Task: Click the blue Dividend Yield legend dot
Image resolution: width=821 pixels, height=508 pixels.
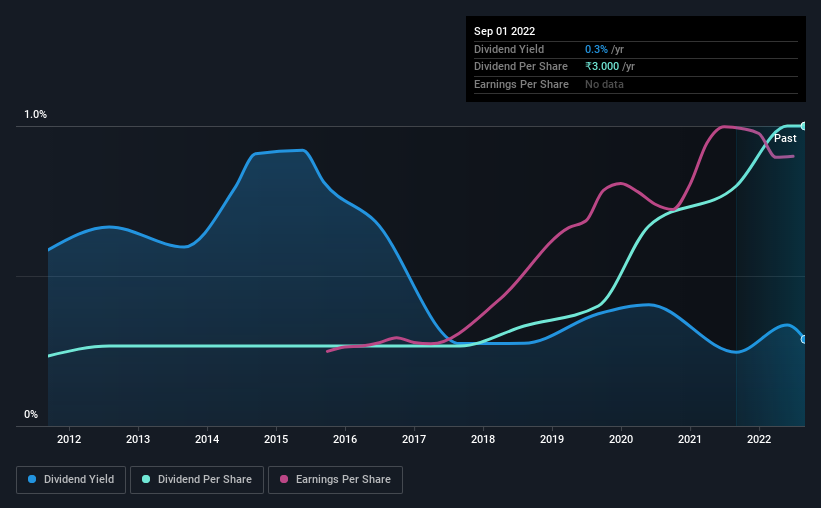Action: (32, 479)
